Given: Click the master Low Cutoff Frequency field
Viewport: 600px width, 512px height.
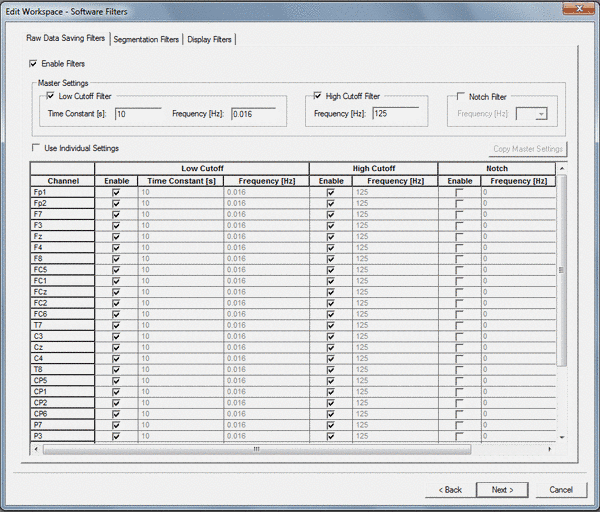Looking at the screenshot, I should (x=252, y=114).
